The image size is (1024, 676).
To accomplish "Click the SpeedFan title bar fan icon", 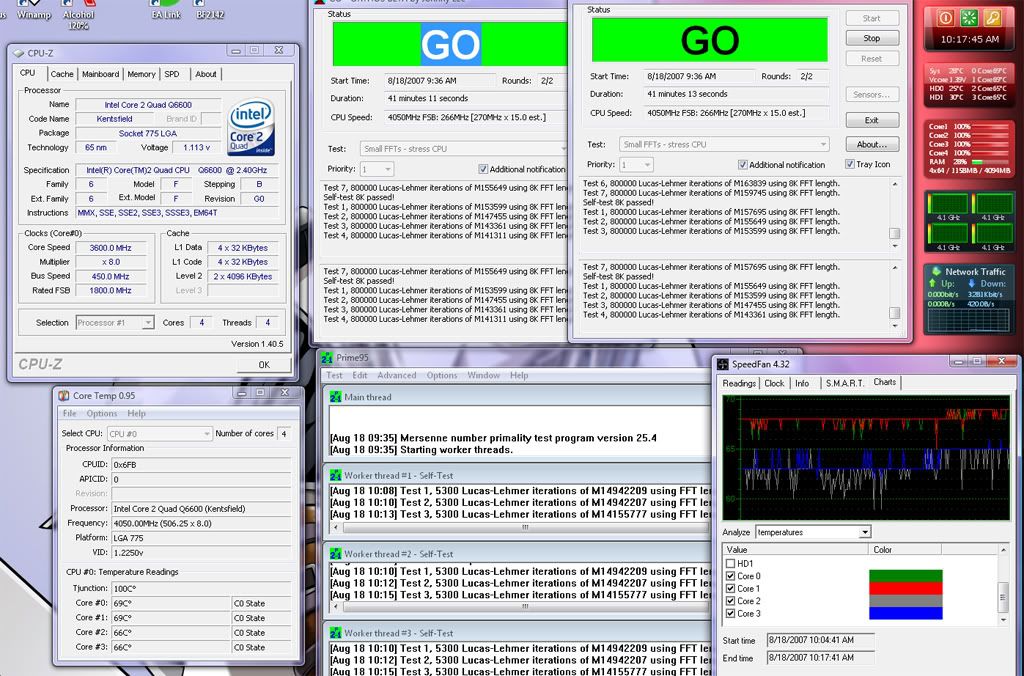I will coord(723,364).
